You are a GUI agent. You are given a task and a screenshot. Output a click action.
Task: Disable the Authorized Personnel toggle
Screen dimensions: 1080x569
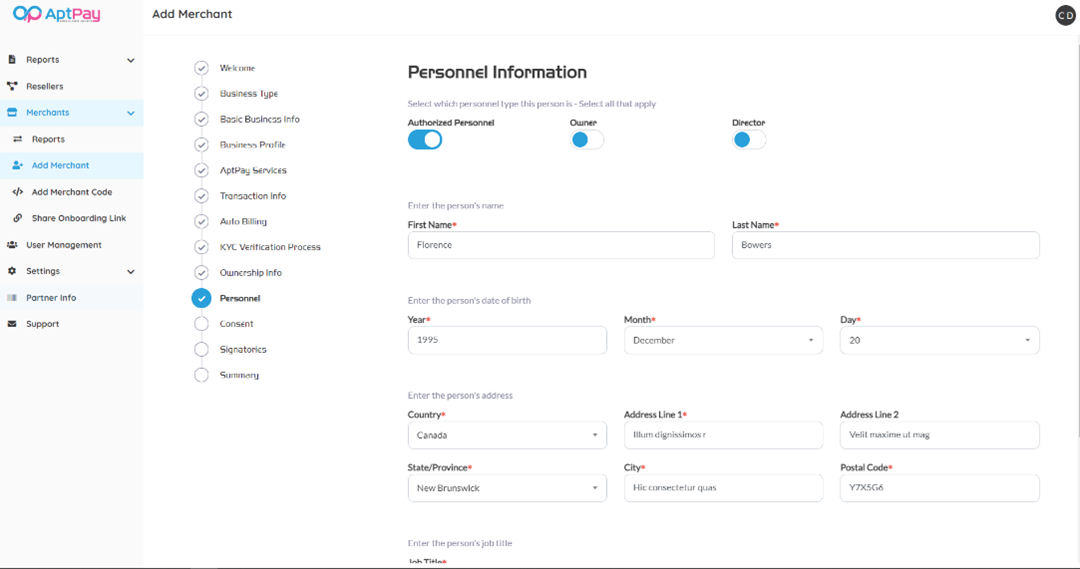pos(425,140)
